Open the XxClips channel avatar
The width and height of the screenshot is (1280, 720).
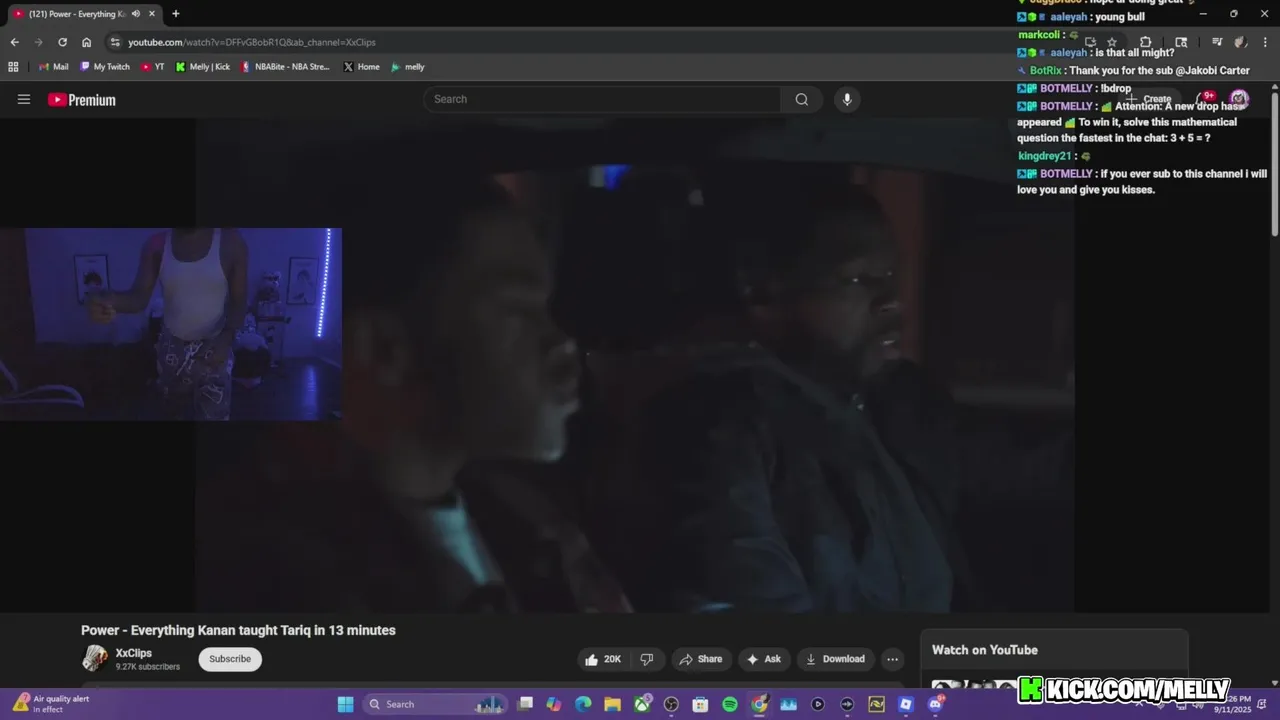pos(95,658)
